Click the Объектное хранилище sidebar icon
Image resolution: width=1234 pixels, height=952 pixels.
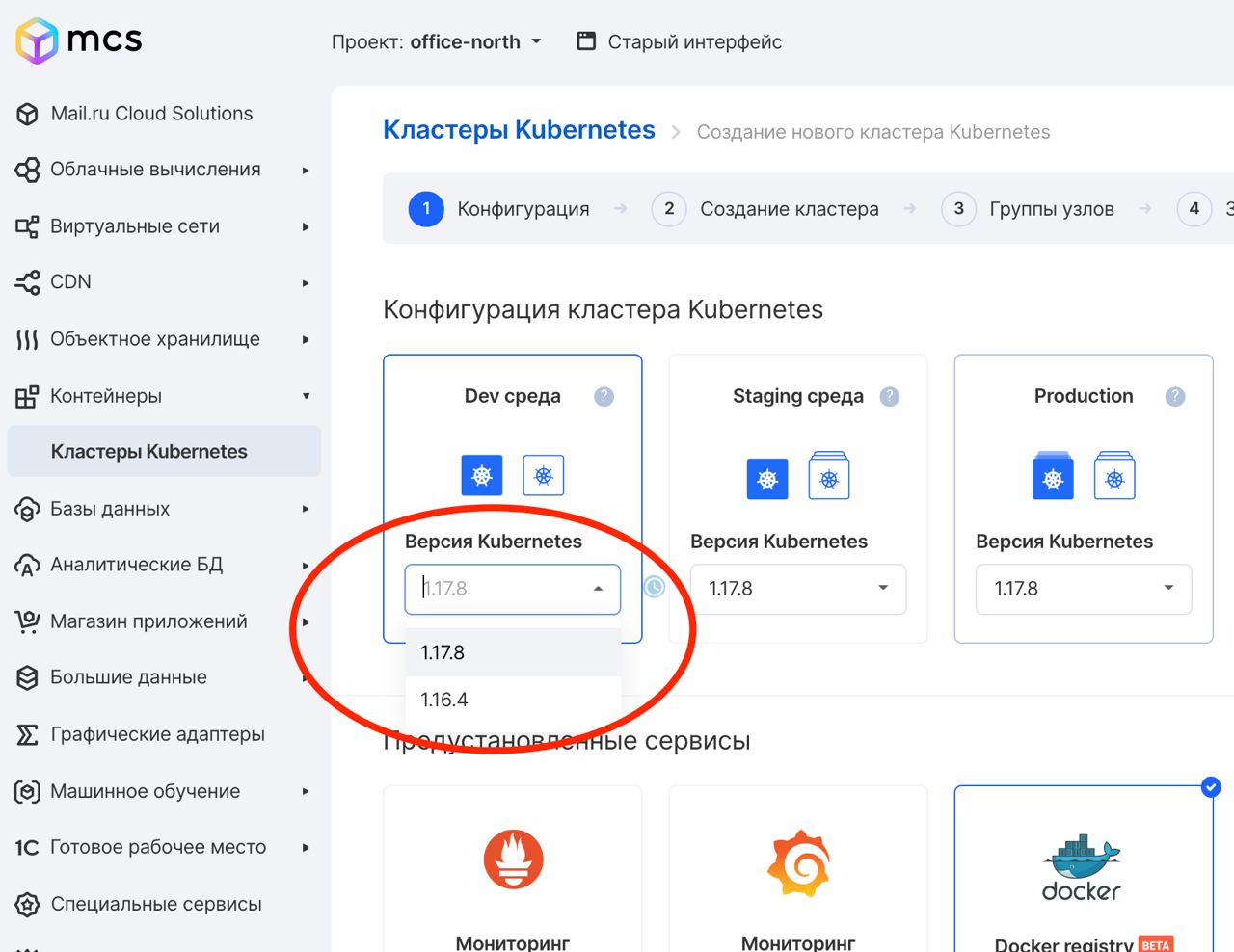pos(27,339)
